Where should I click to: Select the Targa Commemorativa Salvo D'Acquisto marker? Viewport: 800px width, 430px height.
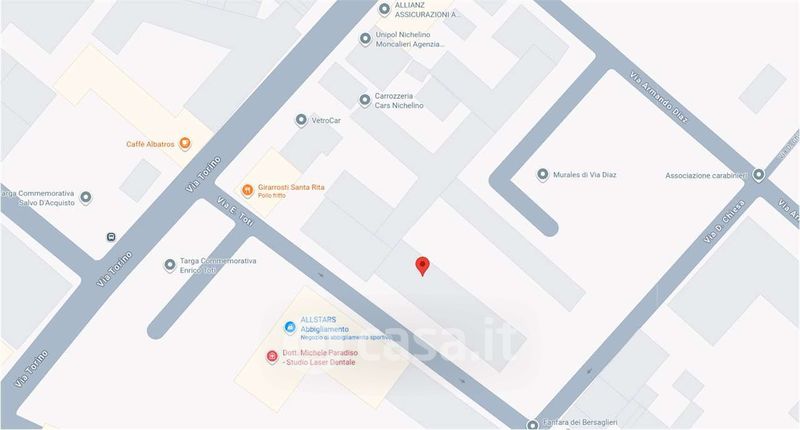[x=86, y=197]
